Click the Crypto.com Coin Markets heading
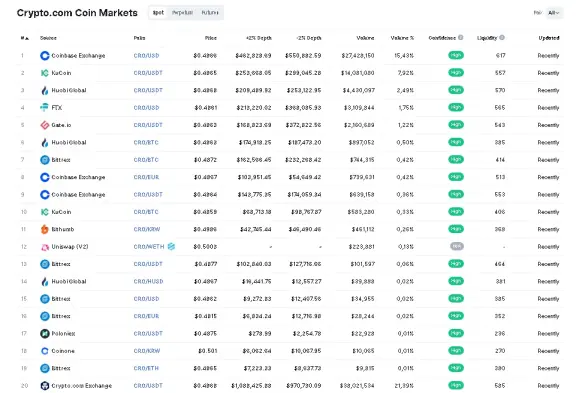This screenshot has height=393, width=579. click(77, 13)
